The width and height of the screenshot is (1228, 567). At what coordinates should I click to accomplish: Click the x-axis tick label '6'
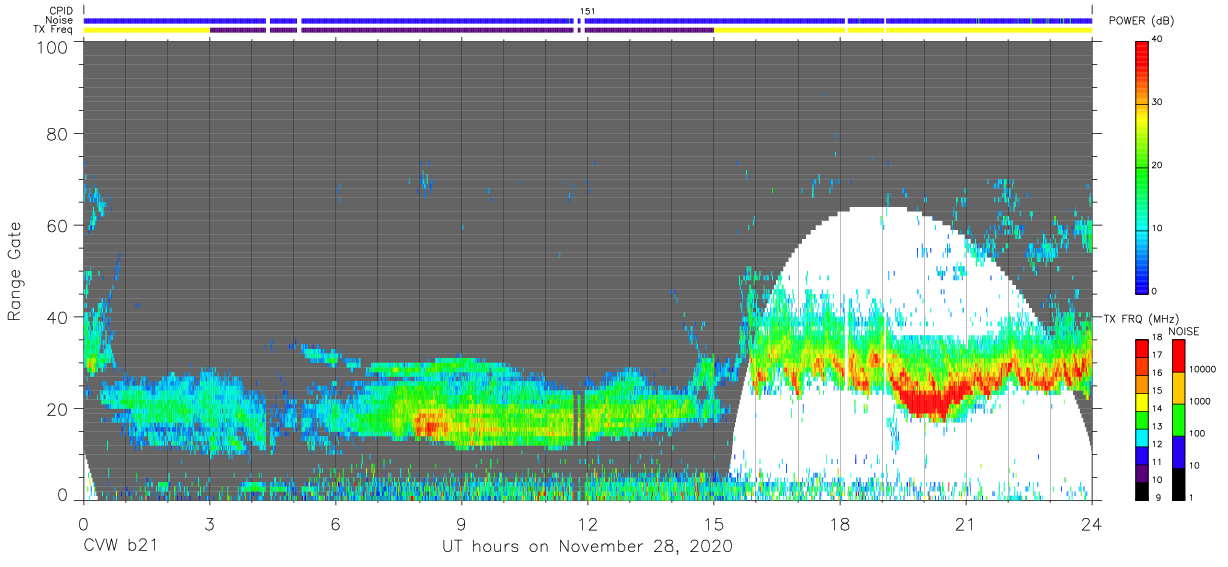(x=336, y=523)
